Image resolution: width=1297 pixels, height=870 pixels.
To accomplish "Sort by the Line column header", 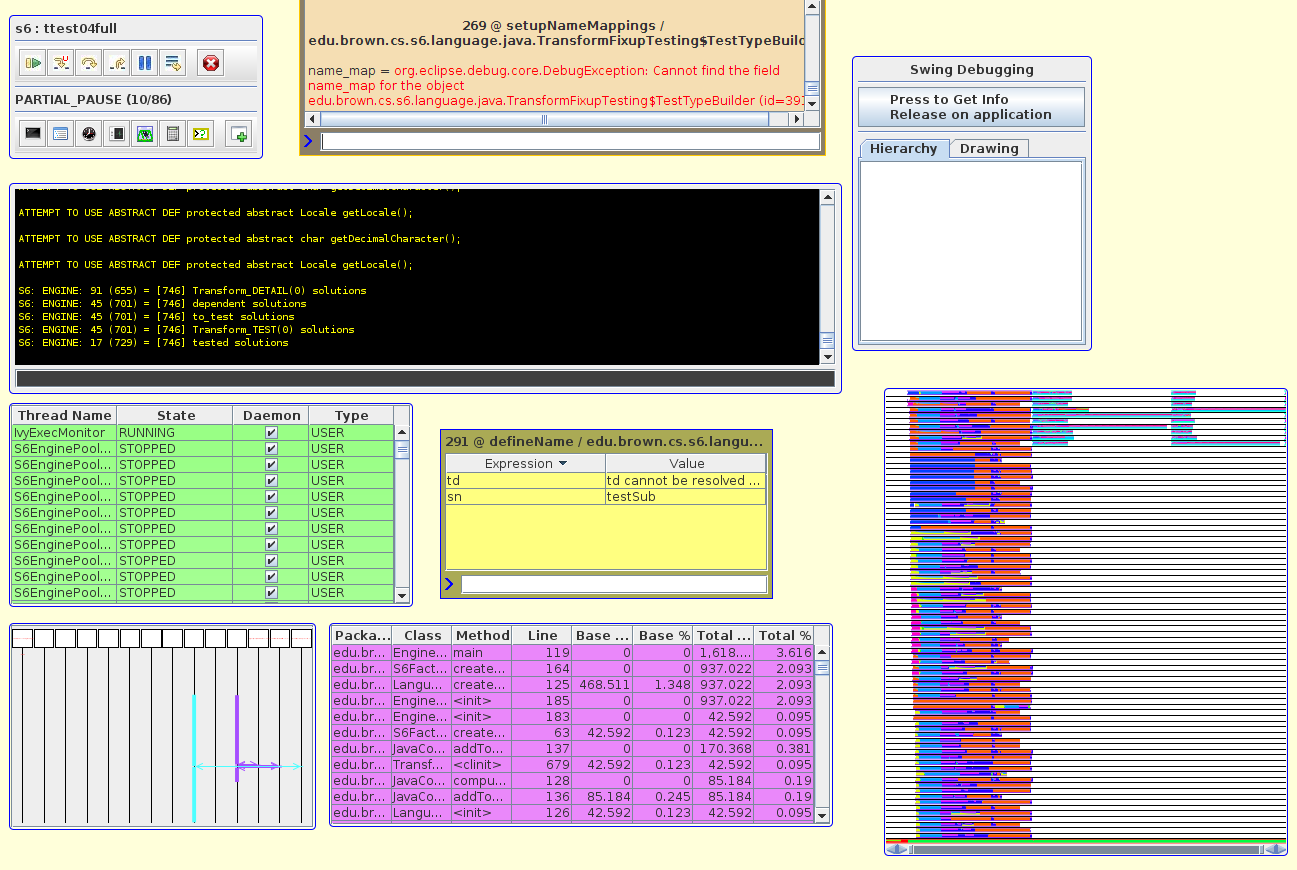I will click(542, 635).
